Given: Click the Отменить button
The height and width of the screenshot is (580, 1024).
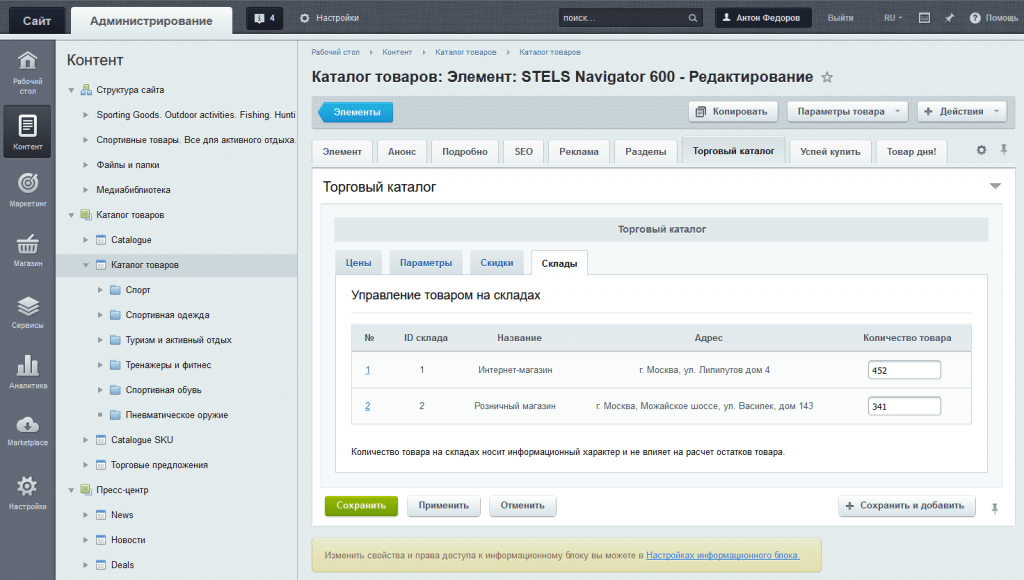Looking at the screenshot, I should pyautogui.click(x=522, y=506).
